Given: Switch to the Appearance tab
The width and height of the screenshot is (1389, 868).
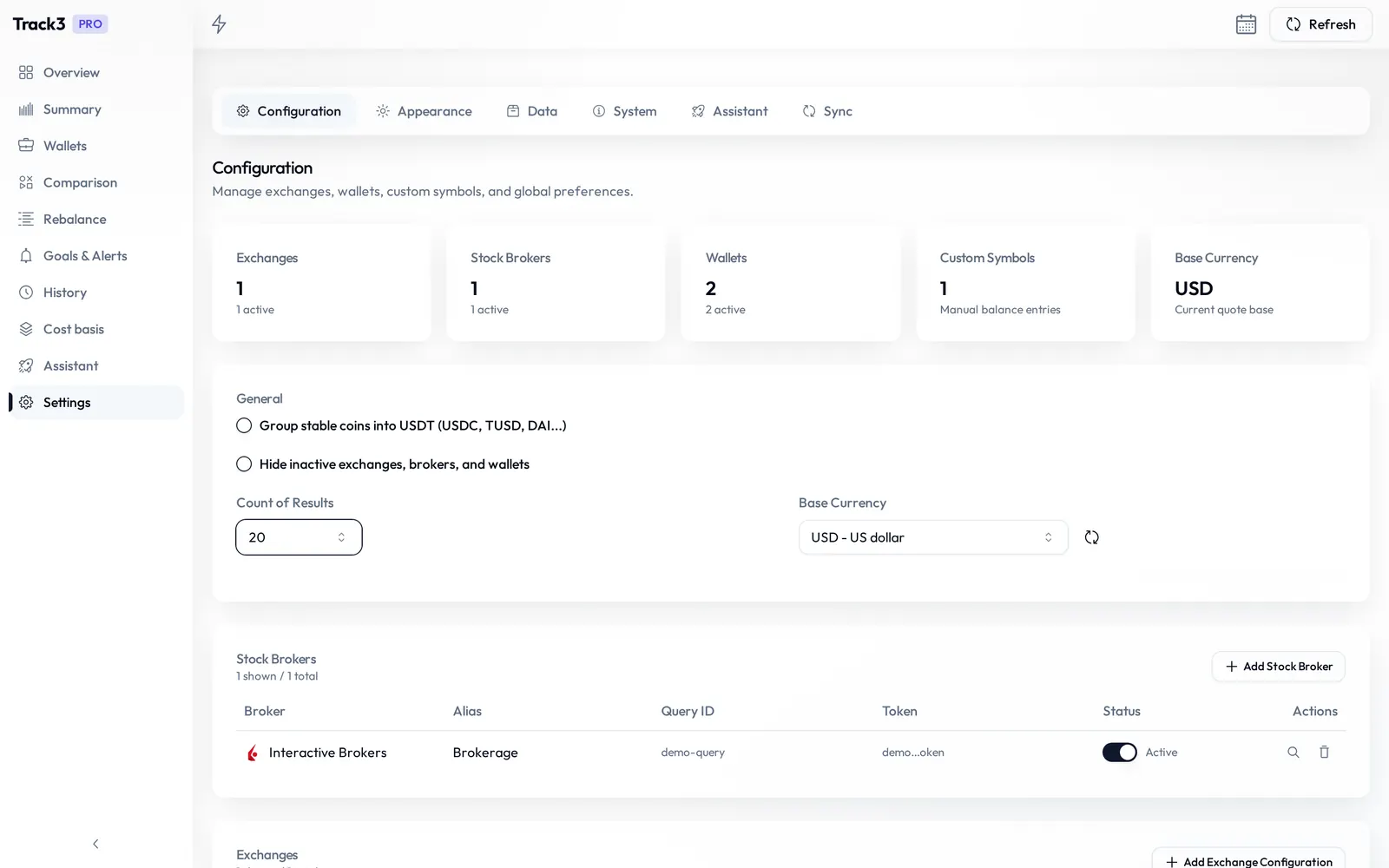Looking at the screenshot, I should coord(424,111).
